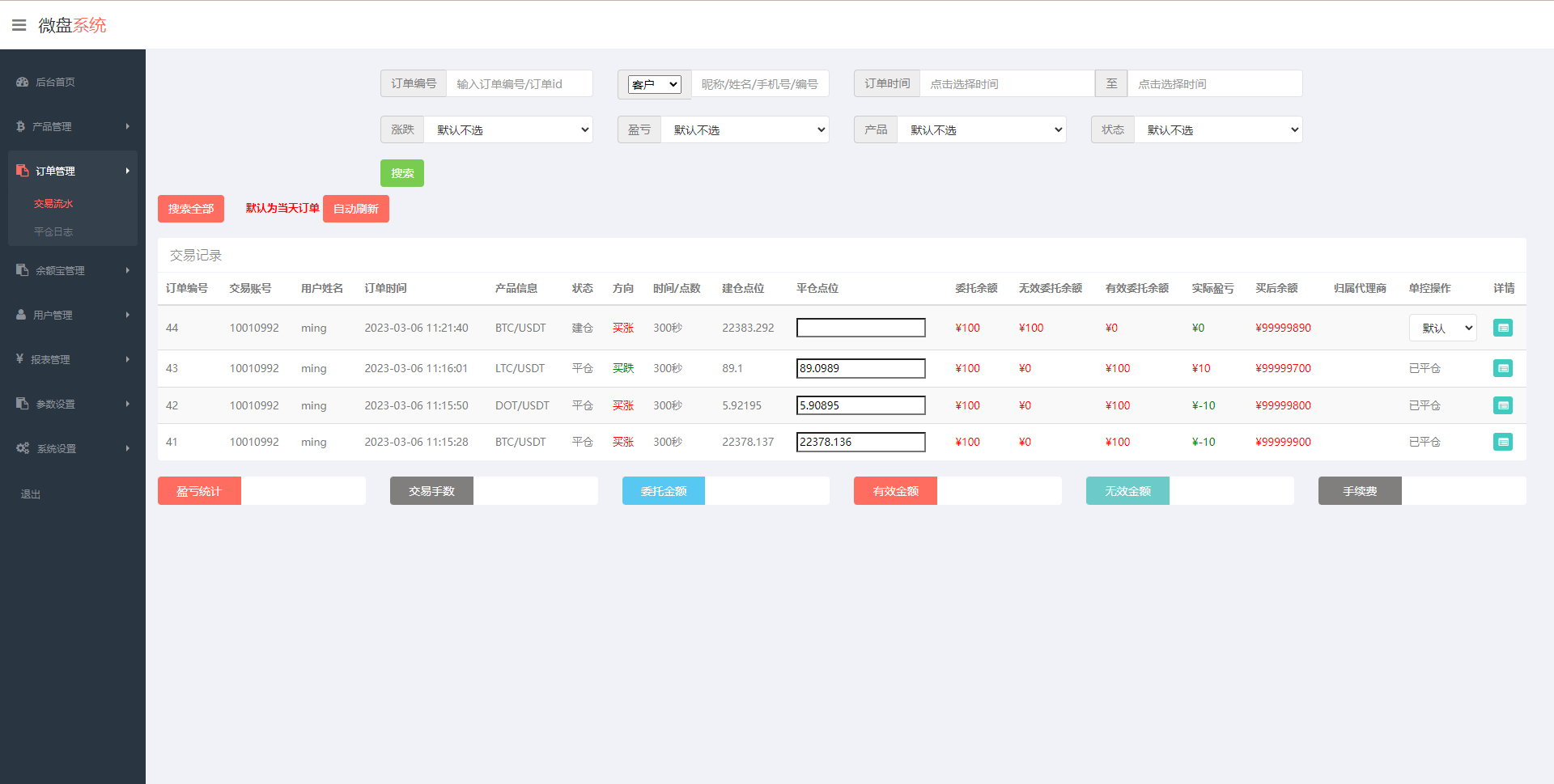Open details icon for order 43

[x=1502, y=368]
